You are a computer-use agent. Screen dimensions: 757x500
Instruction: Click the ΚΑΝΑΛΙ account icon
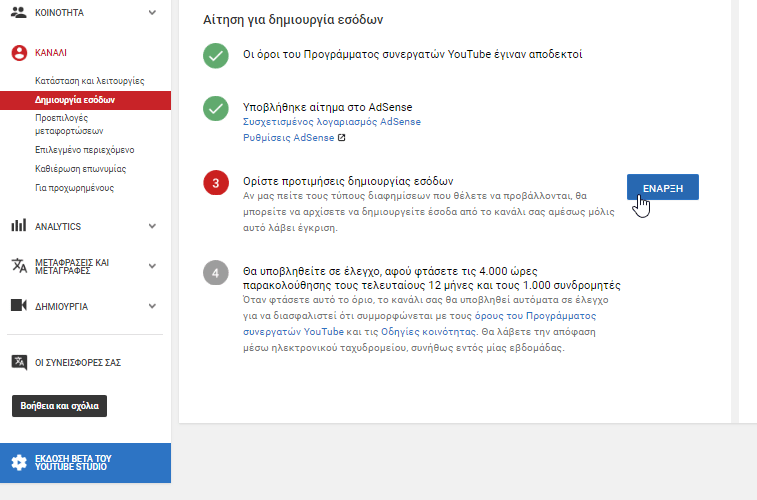pos(19,53)
